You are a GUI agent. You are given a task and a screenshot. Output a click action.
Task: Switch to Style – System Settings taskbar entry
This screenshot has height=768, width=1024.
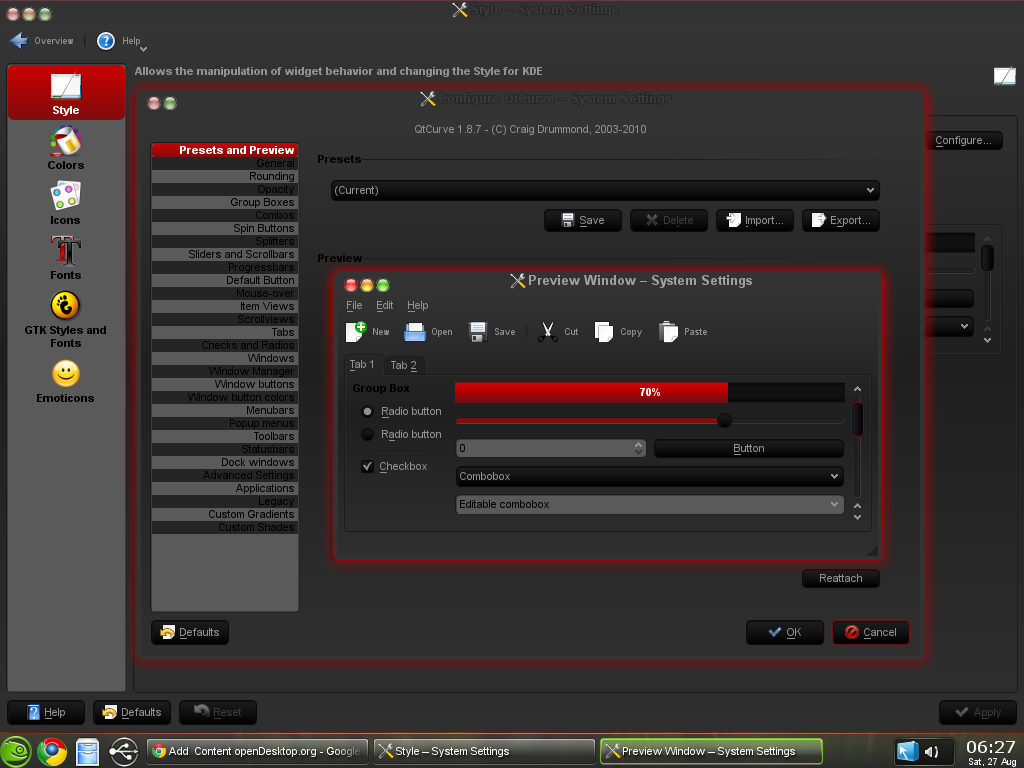(x=484, y=751)
